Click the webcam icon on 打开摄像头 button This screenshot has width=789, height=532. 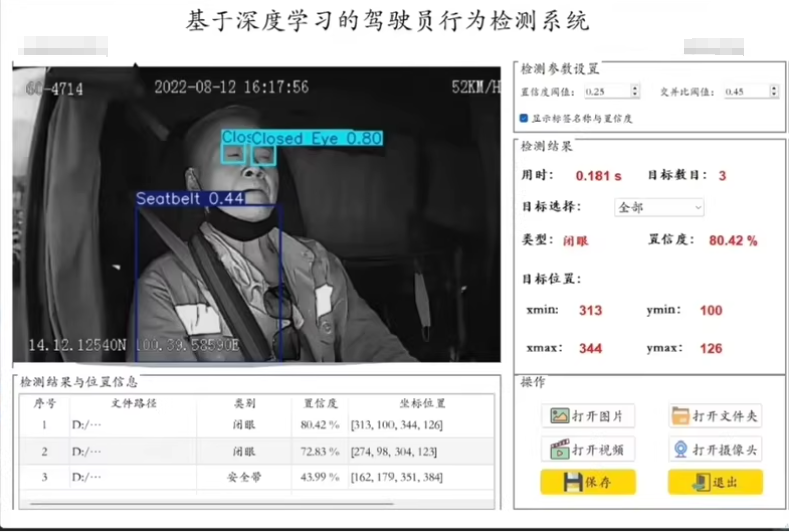[680, 449]
